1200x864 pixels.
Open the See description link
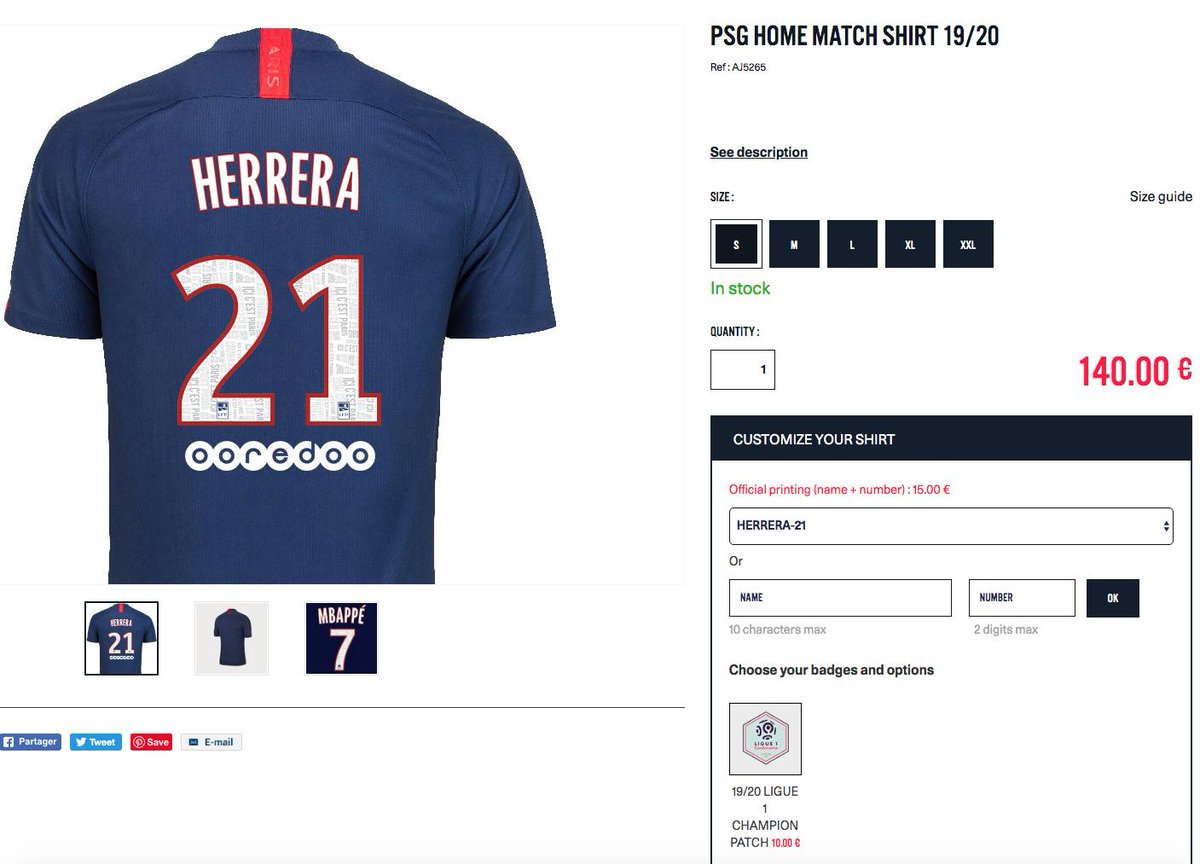pyautogui.click(x=759, y=152)
